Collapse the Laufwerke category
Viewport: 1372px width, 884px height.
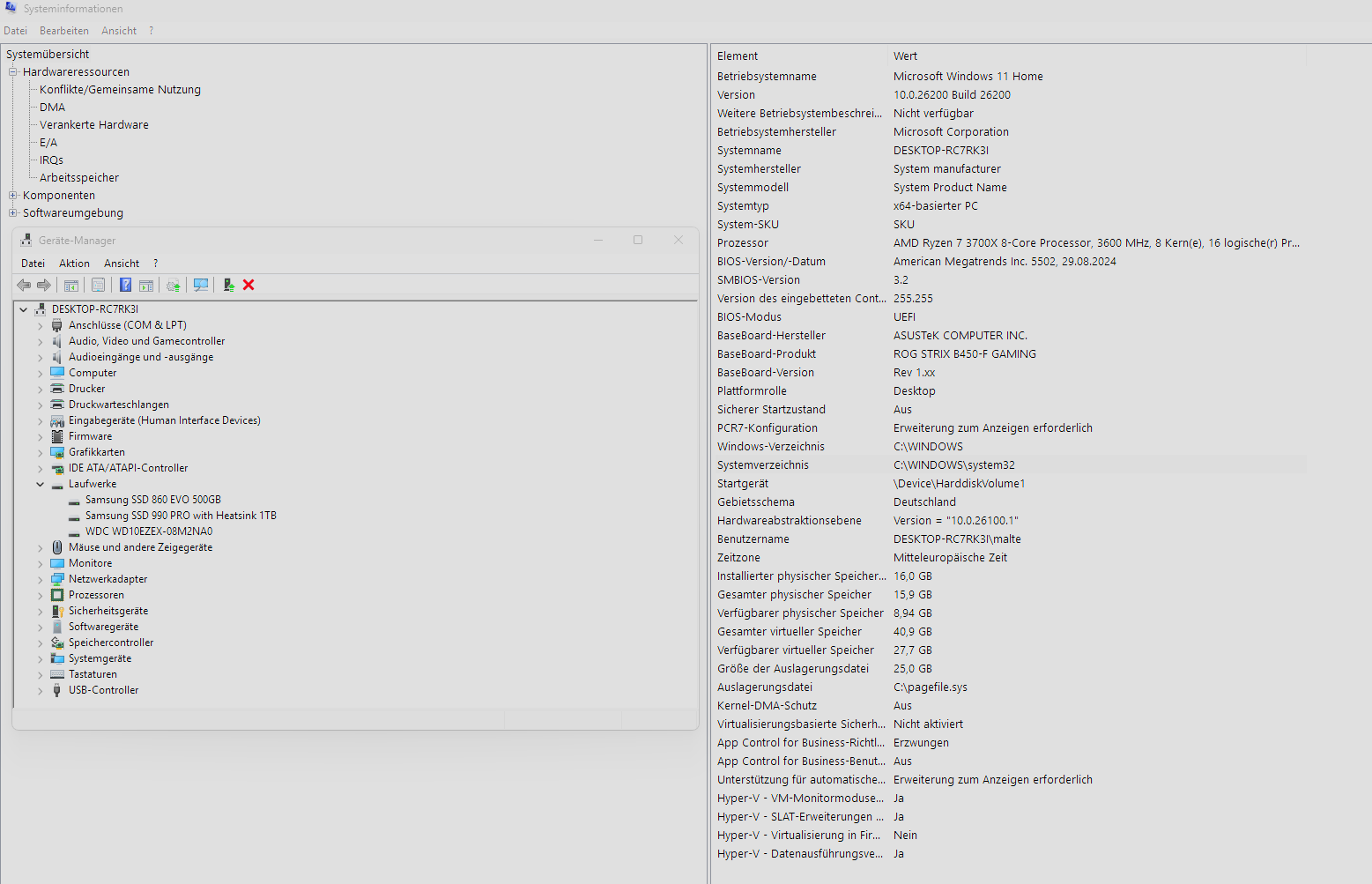40,484
